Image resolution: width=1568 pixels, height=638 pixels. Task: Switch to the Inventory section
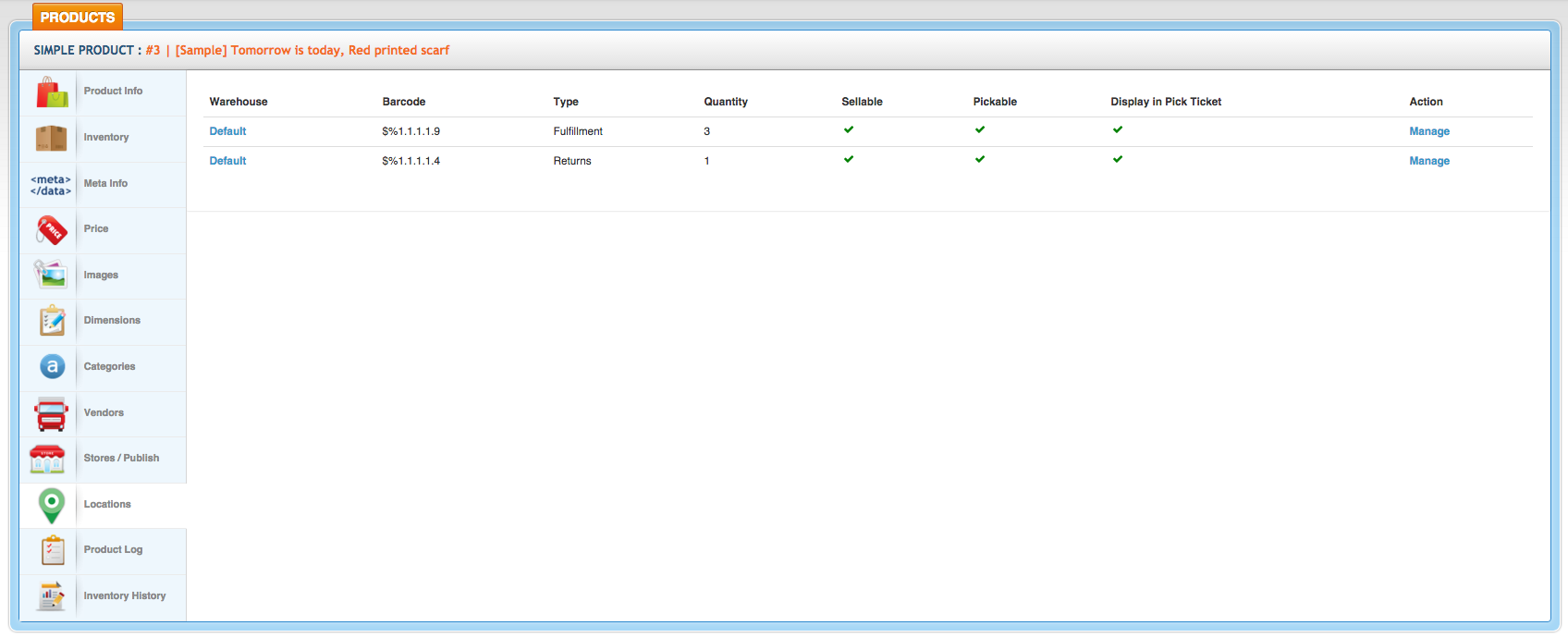(106, 137)
